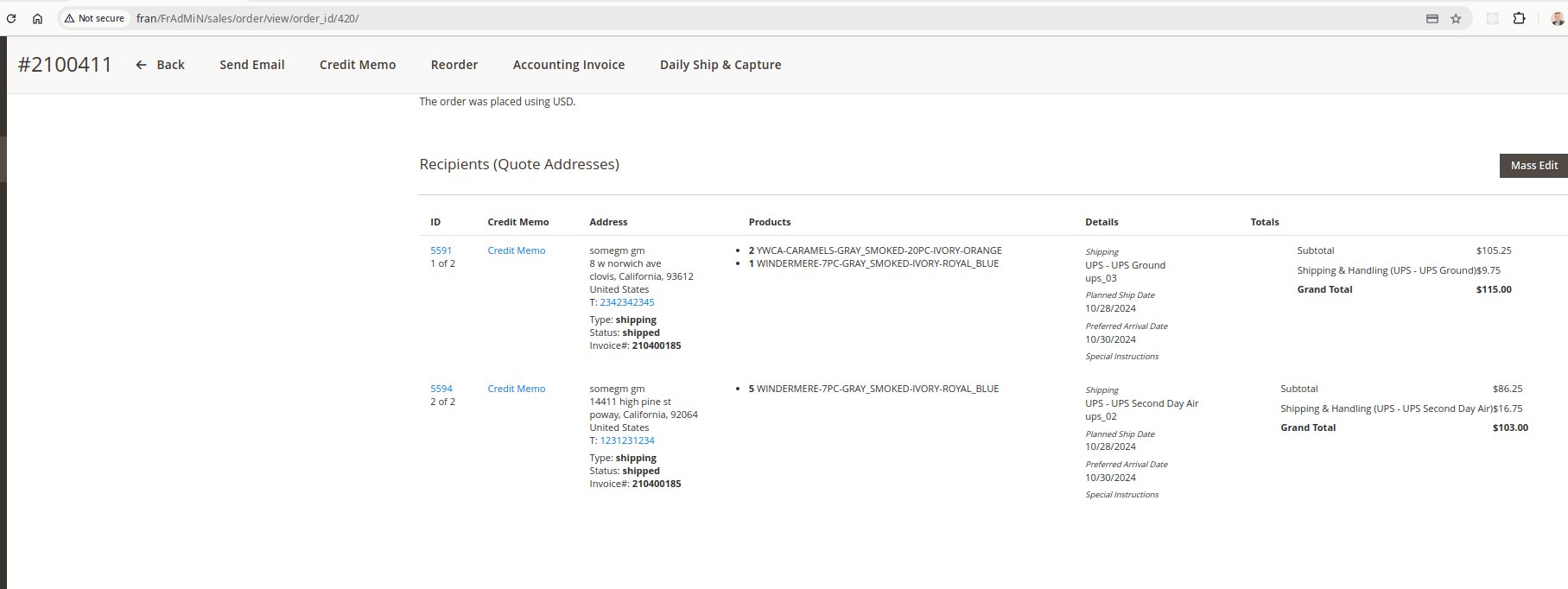Click Credit Memo link for recipient 5594
The image size is (1568, 589).
[516, 389]
